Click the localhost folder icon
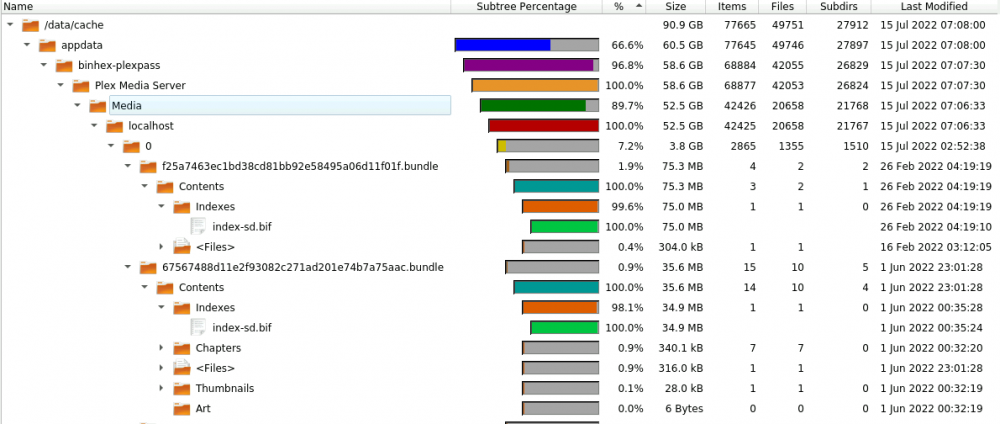The width and height of the screenshot is (1000, 424). tap(114, 126)
